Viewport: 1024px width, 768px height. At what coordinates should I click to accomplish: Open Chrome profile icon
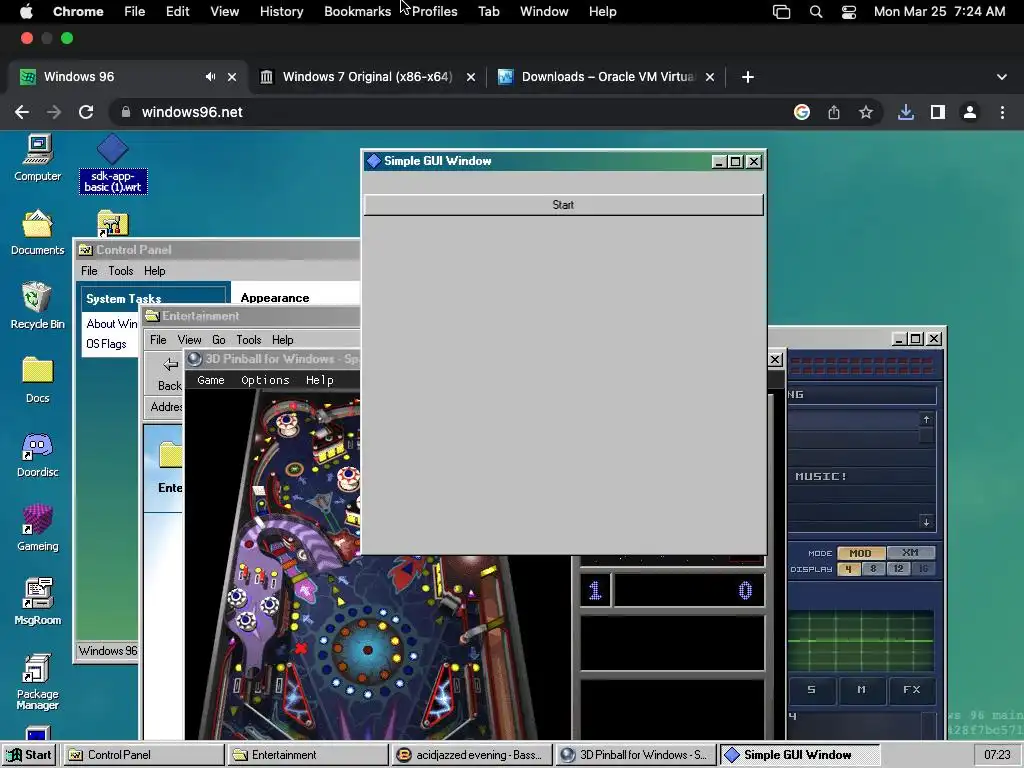(x=970, y=112)
